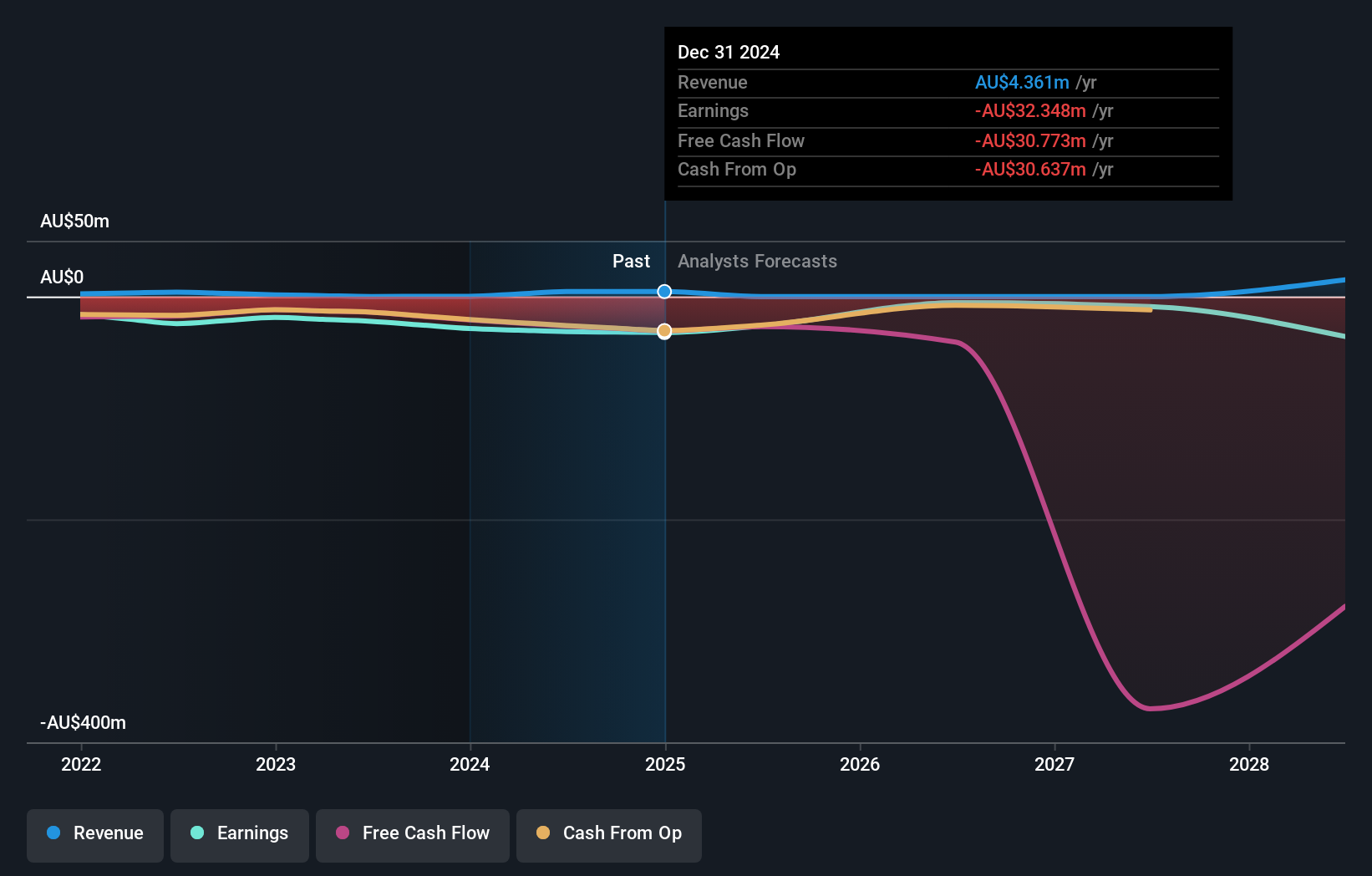Toggle the Earnings legend button
This screenshot has width=1372, height=876.
(x=240, y=835)
